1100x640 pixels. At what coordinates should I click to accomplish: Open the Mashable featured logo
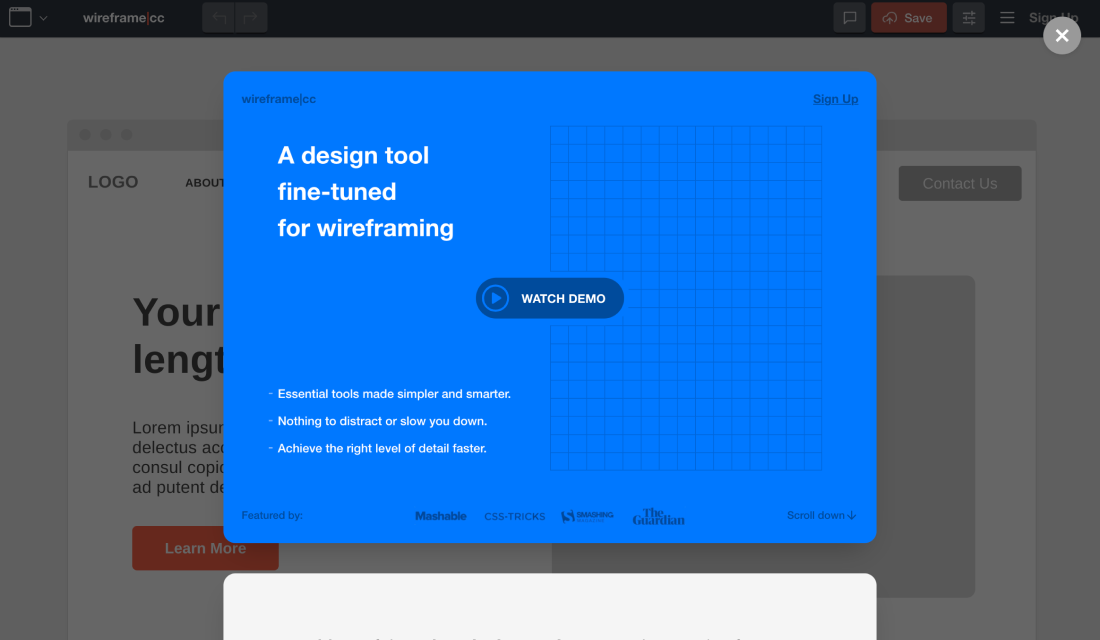[x=441, y=516]
